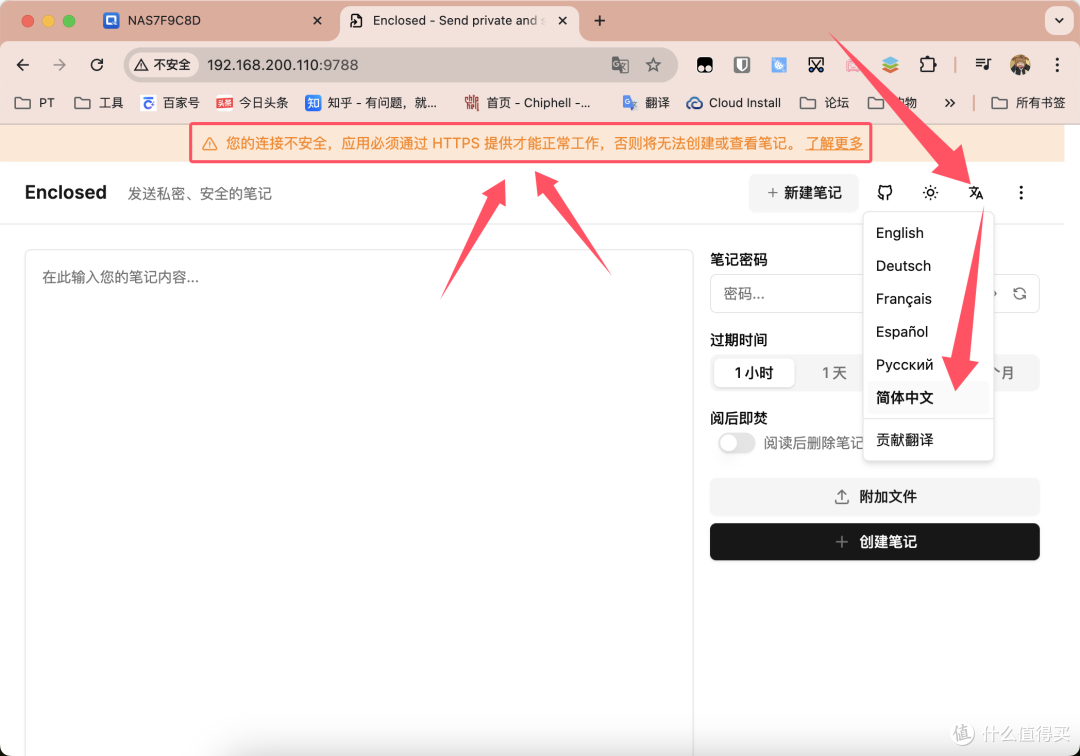Select 简体中文 in the language menu
The height and width of the screenshot is (756, 1080).
(x=904, y=397)
